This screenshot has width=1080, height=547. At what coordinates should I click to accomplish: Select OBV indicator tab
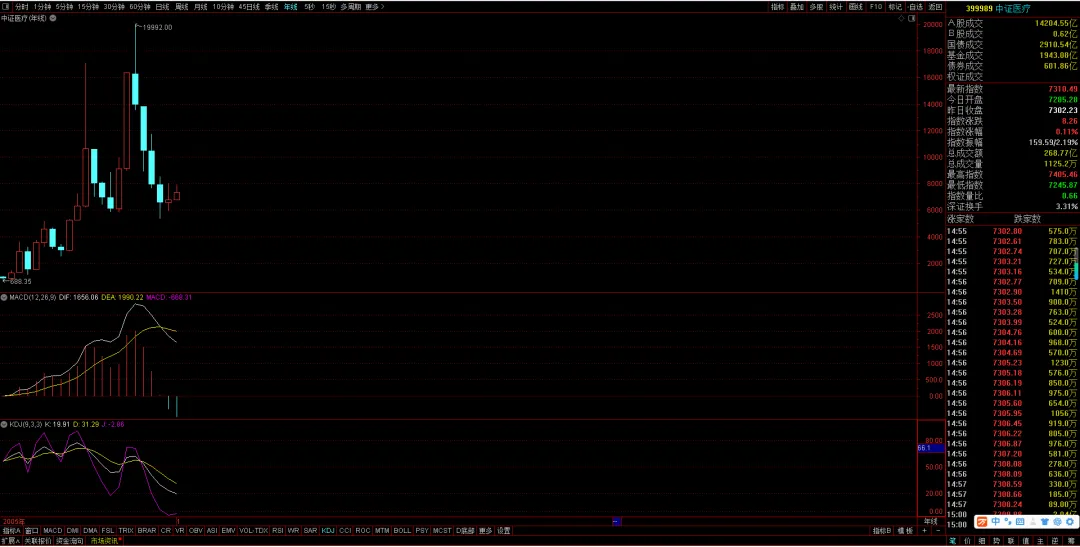pyautogui.click(x=196, y=530)
